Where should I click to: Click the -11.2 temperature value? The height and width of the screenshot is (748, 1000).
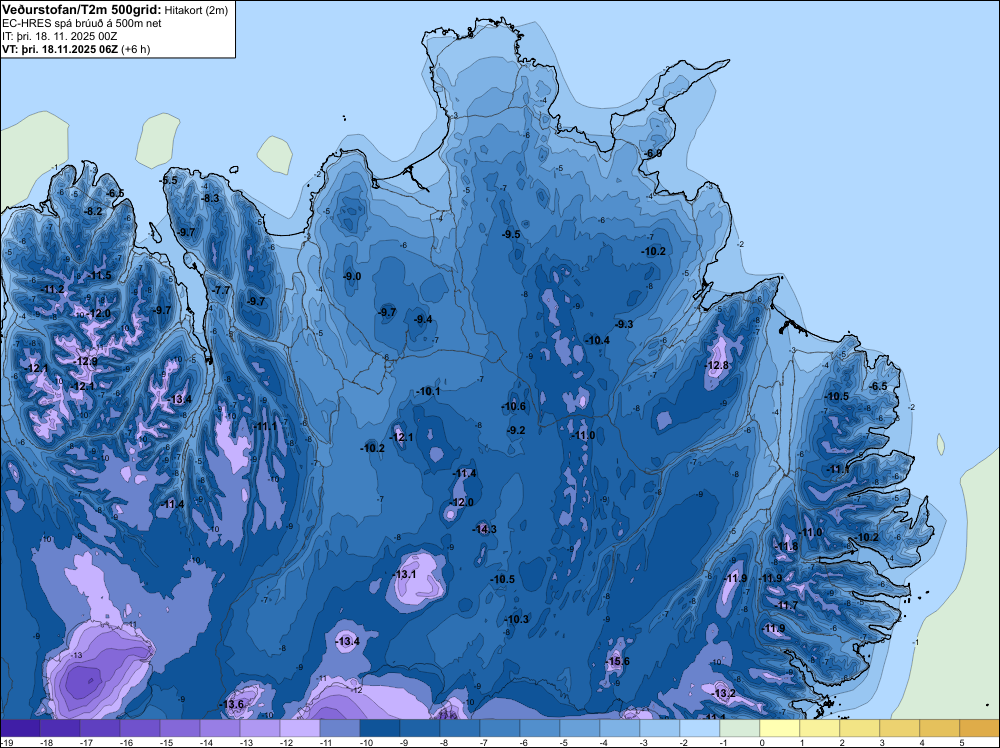(x=52, y=290)
